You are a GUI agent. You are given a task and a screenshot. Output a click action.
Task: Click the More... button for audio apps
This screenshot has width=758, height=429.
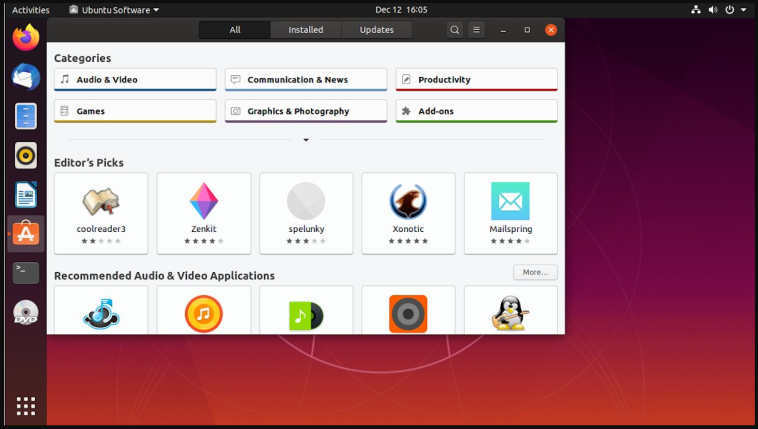click(x=535, y=272)
